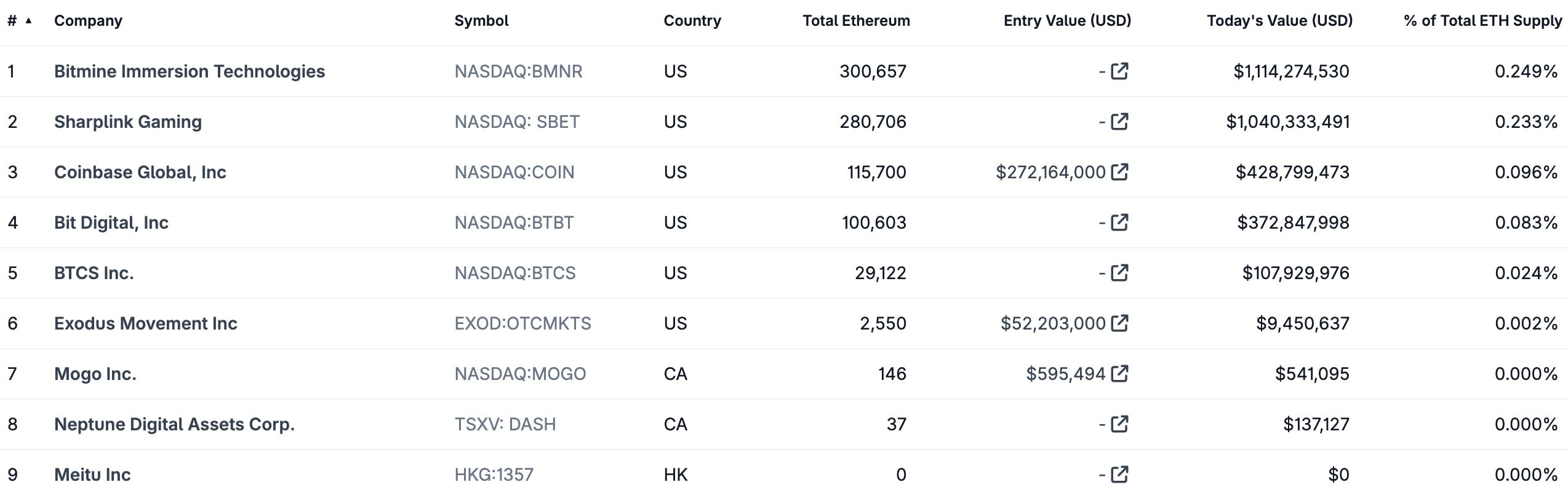Image resolution: width=1568 pixels, height=498 pixels.
Task: Open external link icon in BTCS Inc. row
Action: pos(1119,273)
